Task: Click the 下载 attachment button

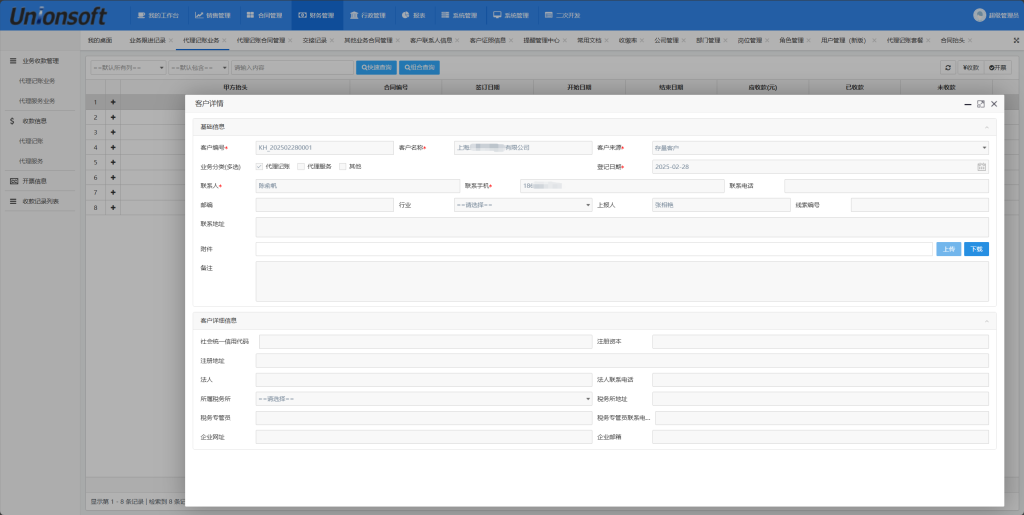Action: 976,249
